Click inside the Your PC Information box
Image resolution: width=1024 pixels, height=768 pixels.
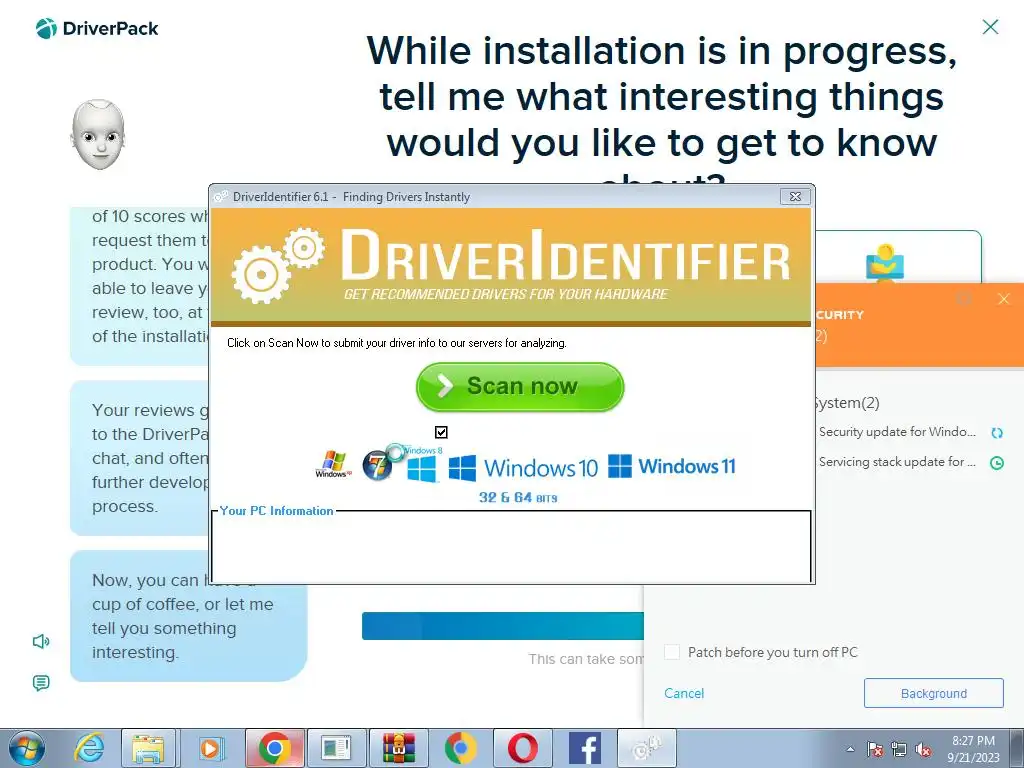pos(511,547)
